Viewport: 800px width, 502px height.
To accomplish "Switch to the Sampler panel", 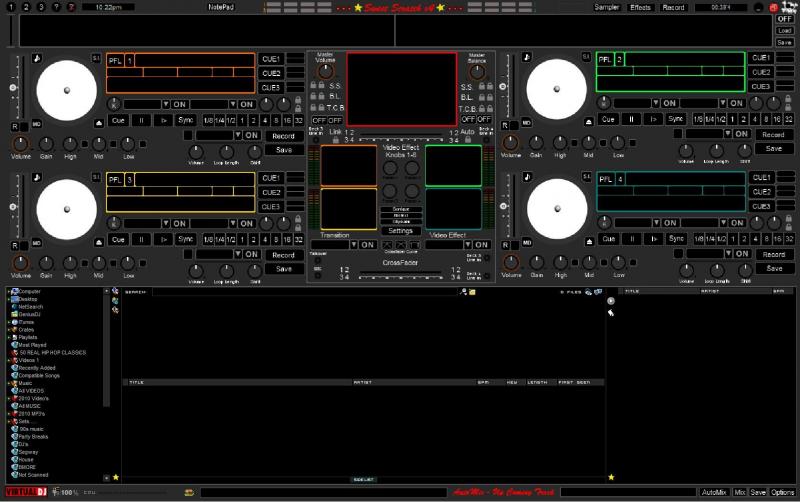I will pos(607,7).
